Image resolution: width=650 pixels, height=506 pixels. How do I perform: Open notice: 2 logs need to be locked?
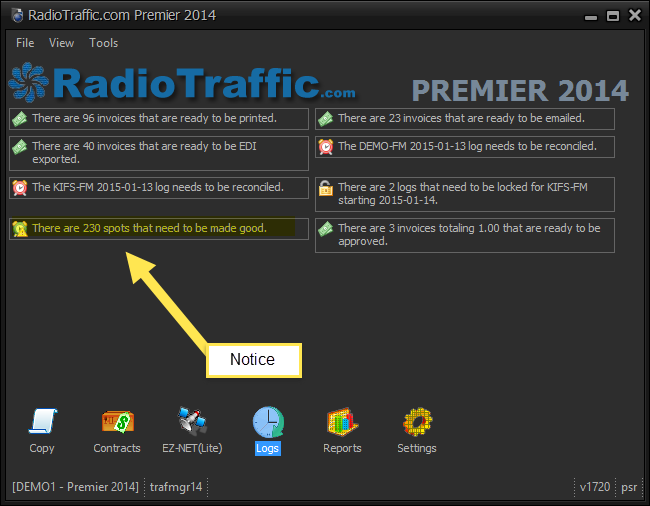pos(465,194)
